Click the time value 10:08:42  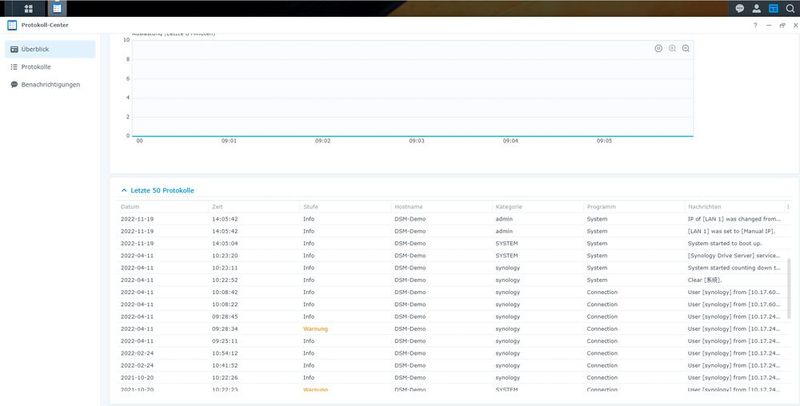pos(225,292)
